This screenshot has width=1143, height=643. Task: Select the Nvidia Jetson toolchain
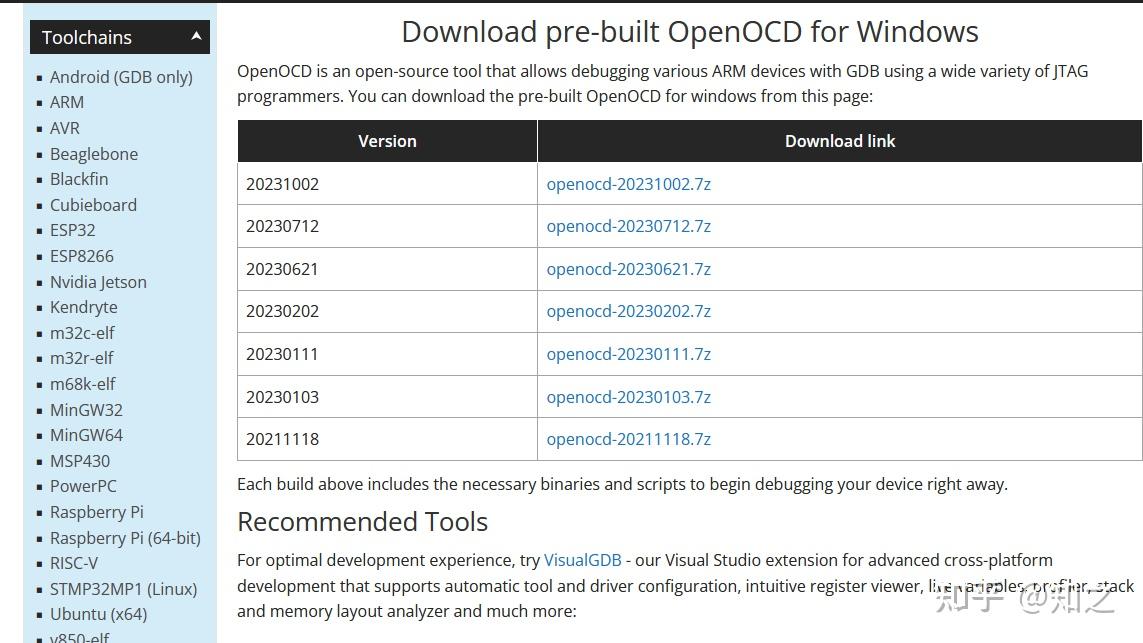tap(98, 281)
